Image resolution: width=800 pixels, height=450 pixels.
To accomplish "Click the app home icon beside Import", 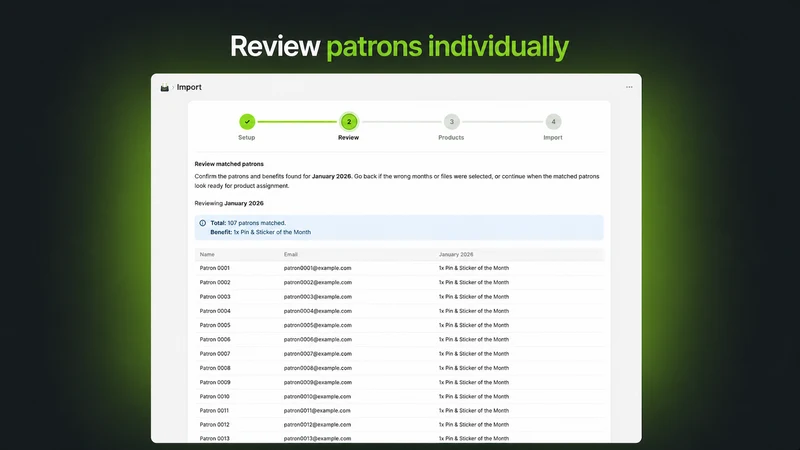I will 164,87.
